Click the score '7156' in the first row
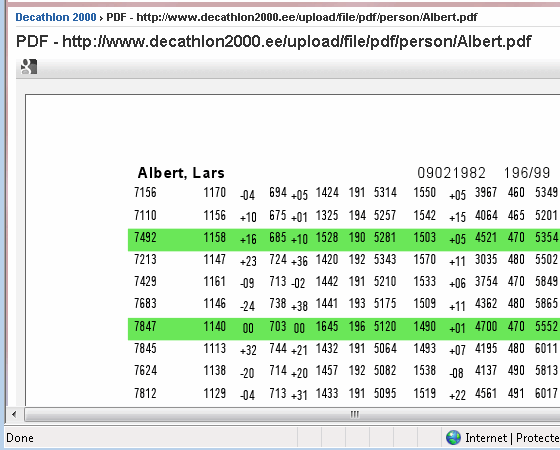 tap(145, 192)
